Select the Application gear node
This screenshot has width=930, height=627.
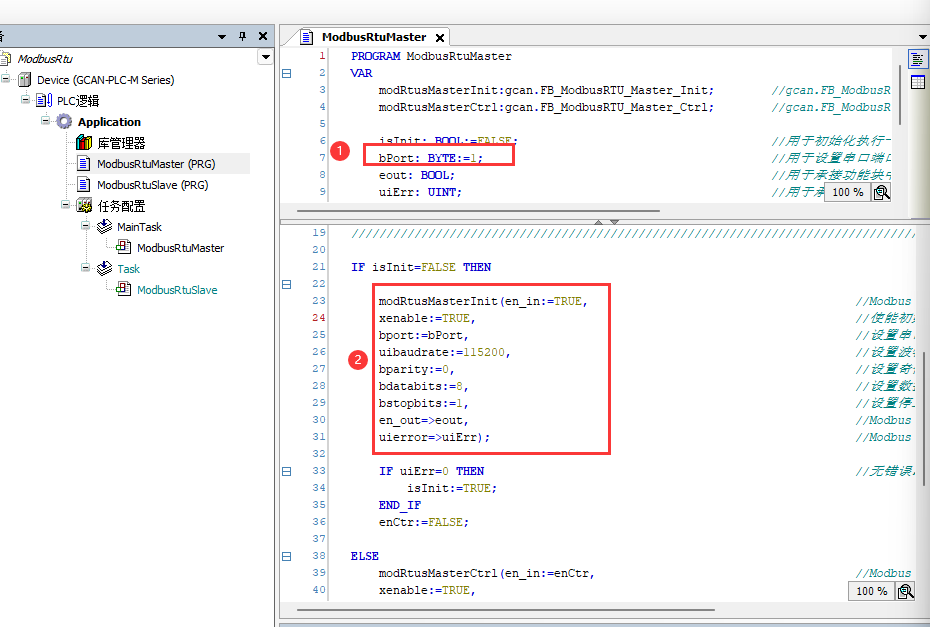tap(109, 122)
